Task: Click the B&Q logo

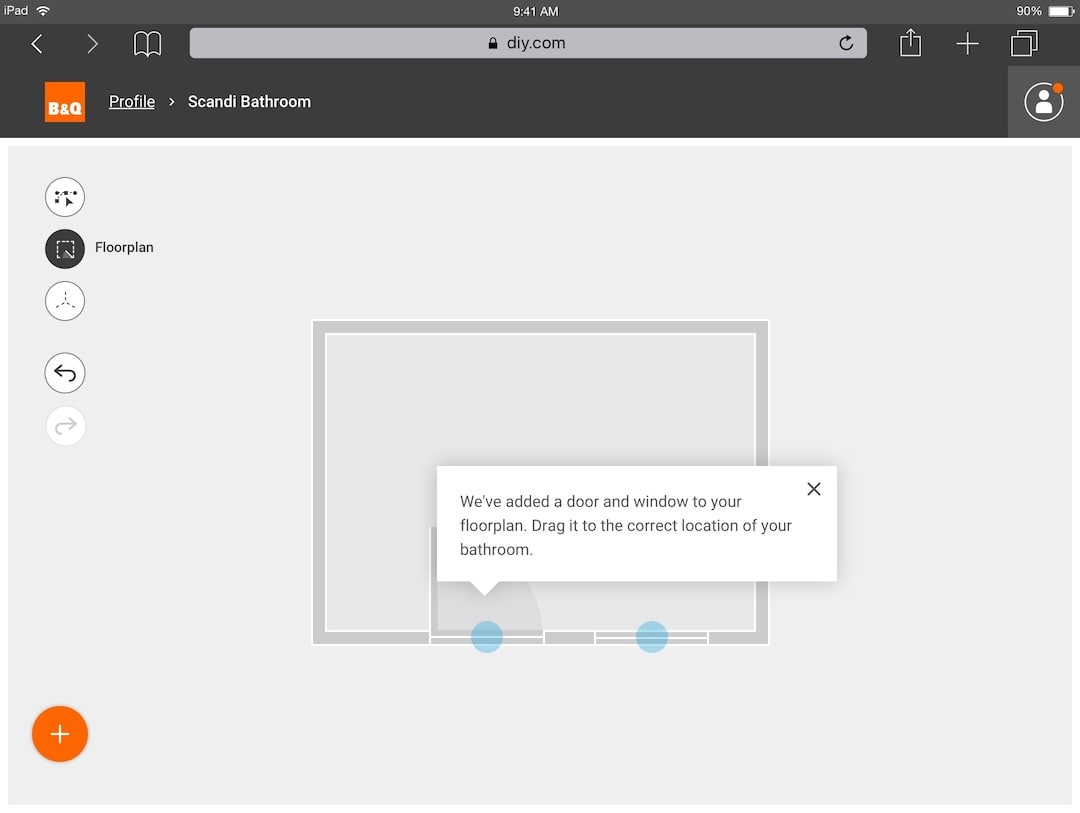Action: point(65,102)
